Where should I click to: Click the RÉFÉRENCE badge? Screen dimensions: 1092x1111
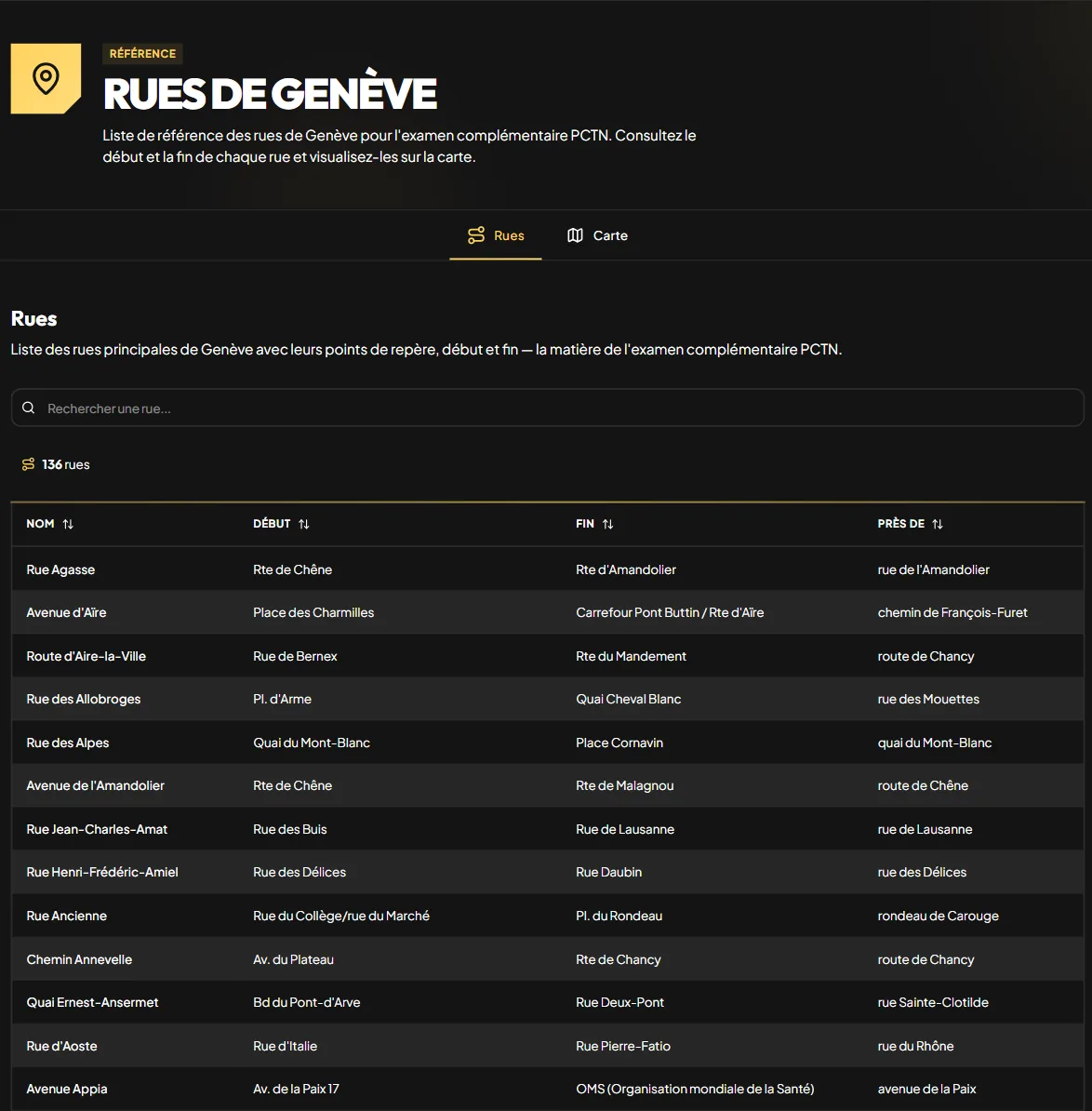click(x=142, y=53)
